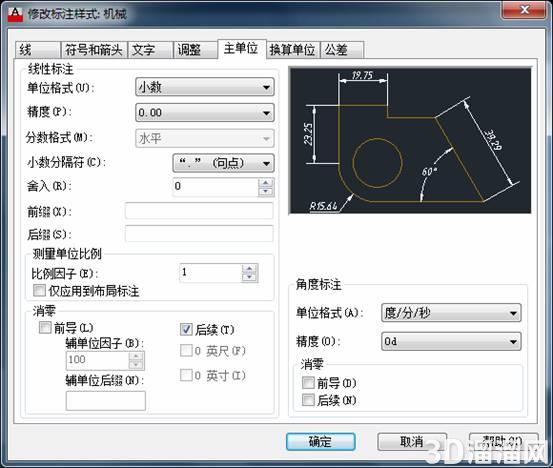This screenshot has height=468, width=553.
Task: Click the 辅单位后缀(N) text field
Action: point(105,401)
